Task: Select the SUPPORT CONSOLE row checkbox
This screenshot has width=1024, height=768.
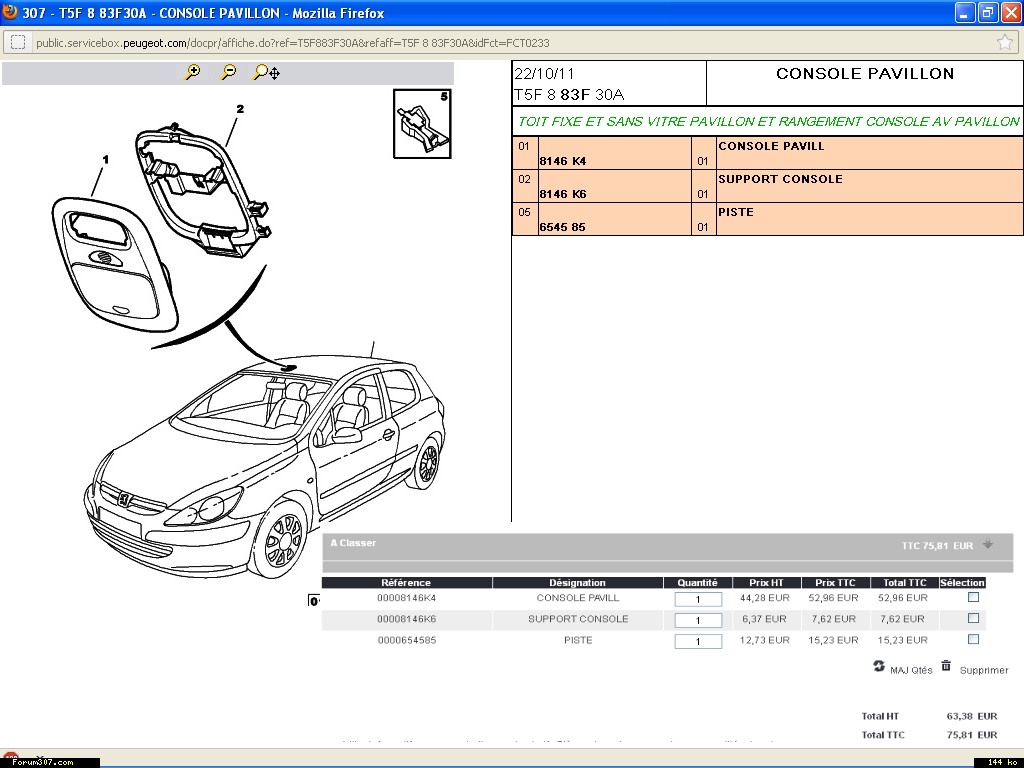Action: pyautogui.click(x=973, y=618)
